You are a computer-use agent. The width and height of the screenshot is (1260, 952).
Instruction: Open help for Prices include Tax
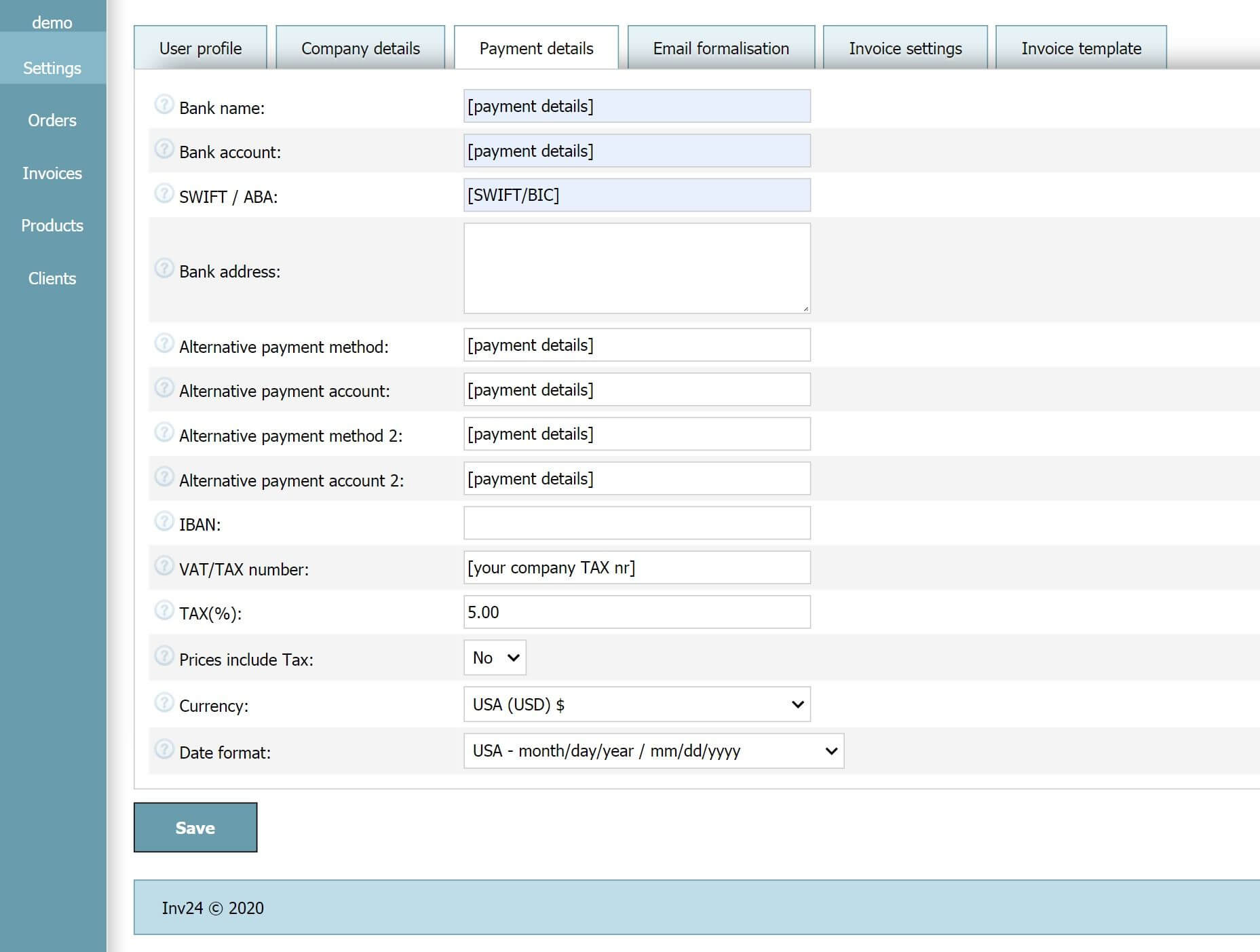click(x=164, y=656)
